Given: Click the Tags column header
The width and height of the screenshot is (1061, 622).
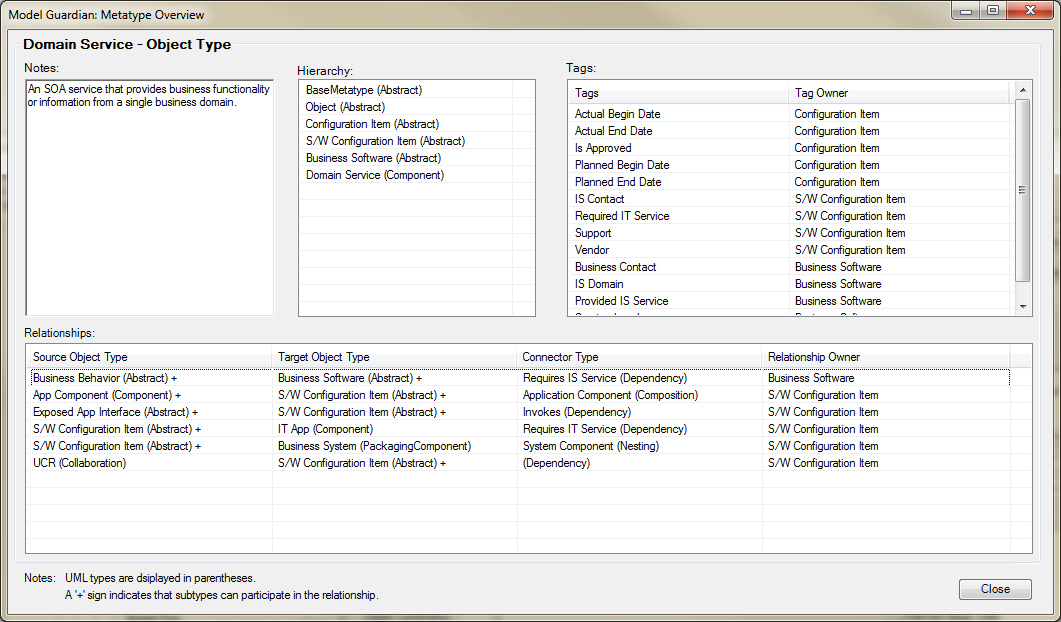Looking at the screenshot, I should tap(678, 93).
